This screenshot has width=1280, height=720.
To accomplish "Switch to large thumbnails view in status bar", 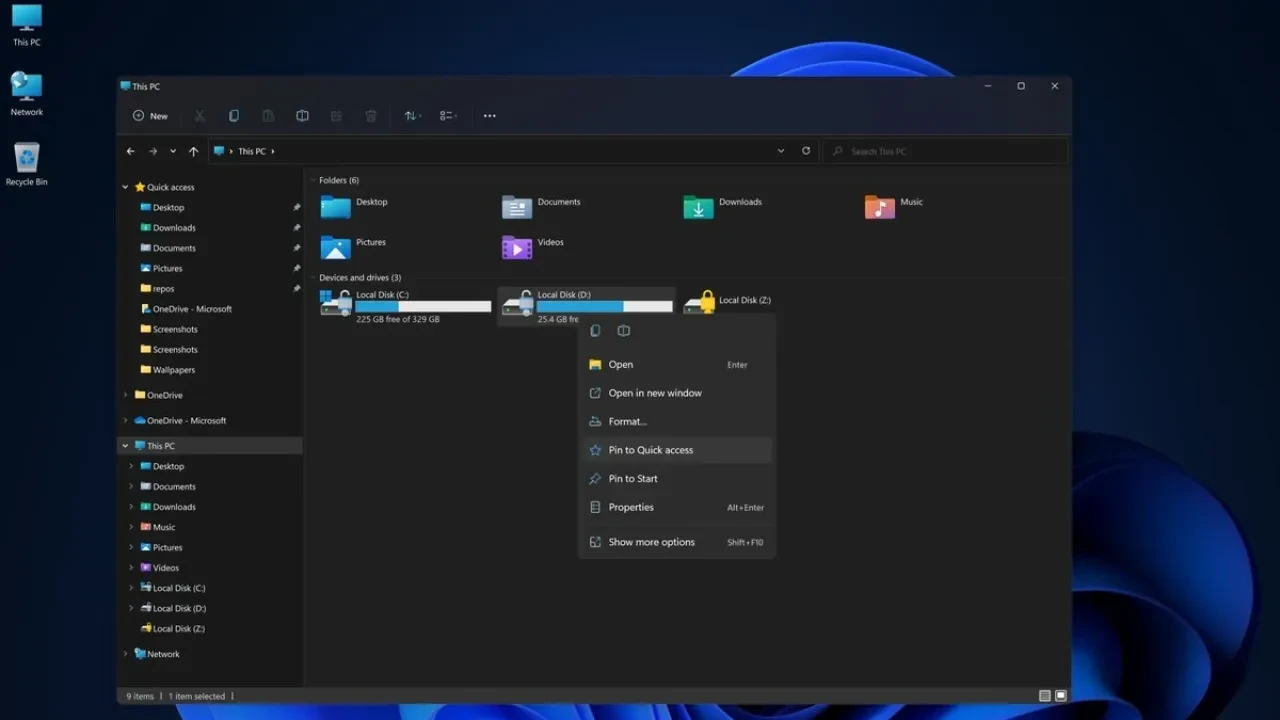I will (1061, 696).
